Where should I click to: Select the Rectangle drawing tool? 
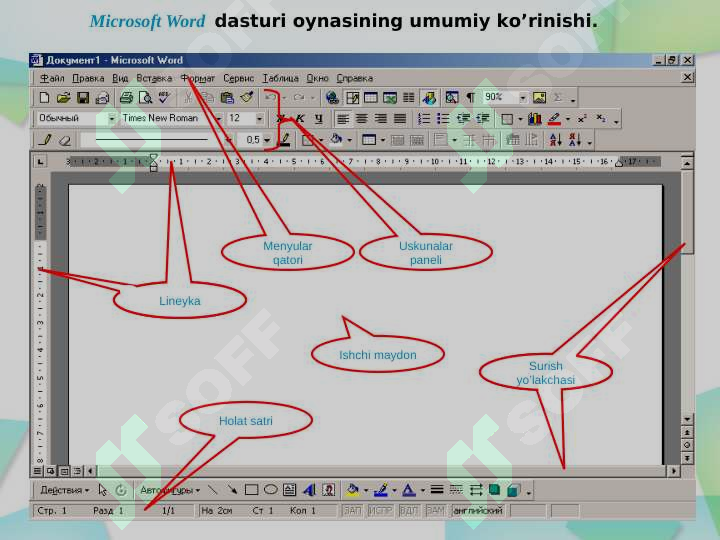251,490
